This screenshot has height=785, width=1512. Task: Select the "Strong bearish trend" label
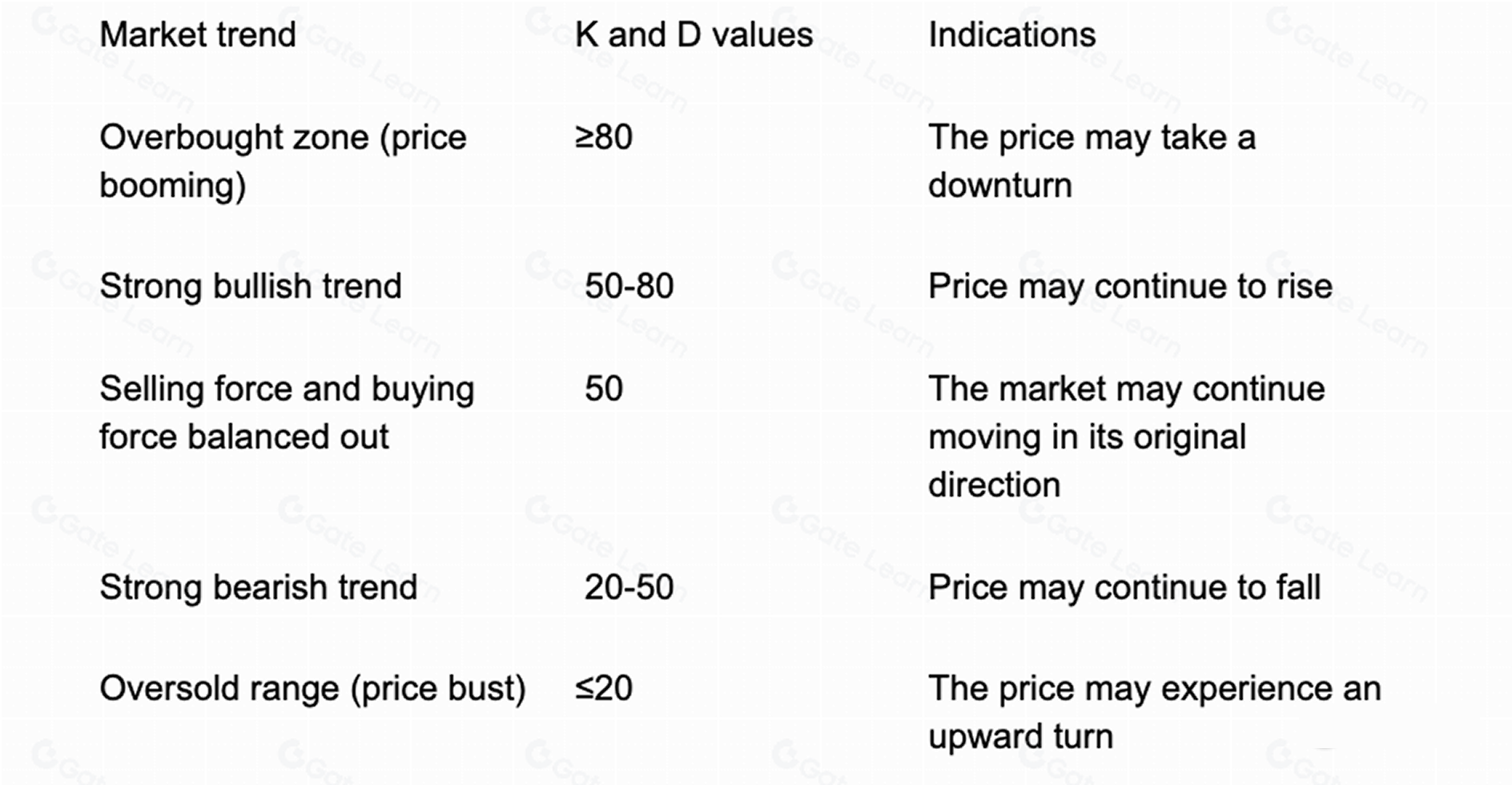coord(259,587)
